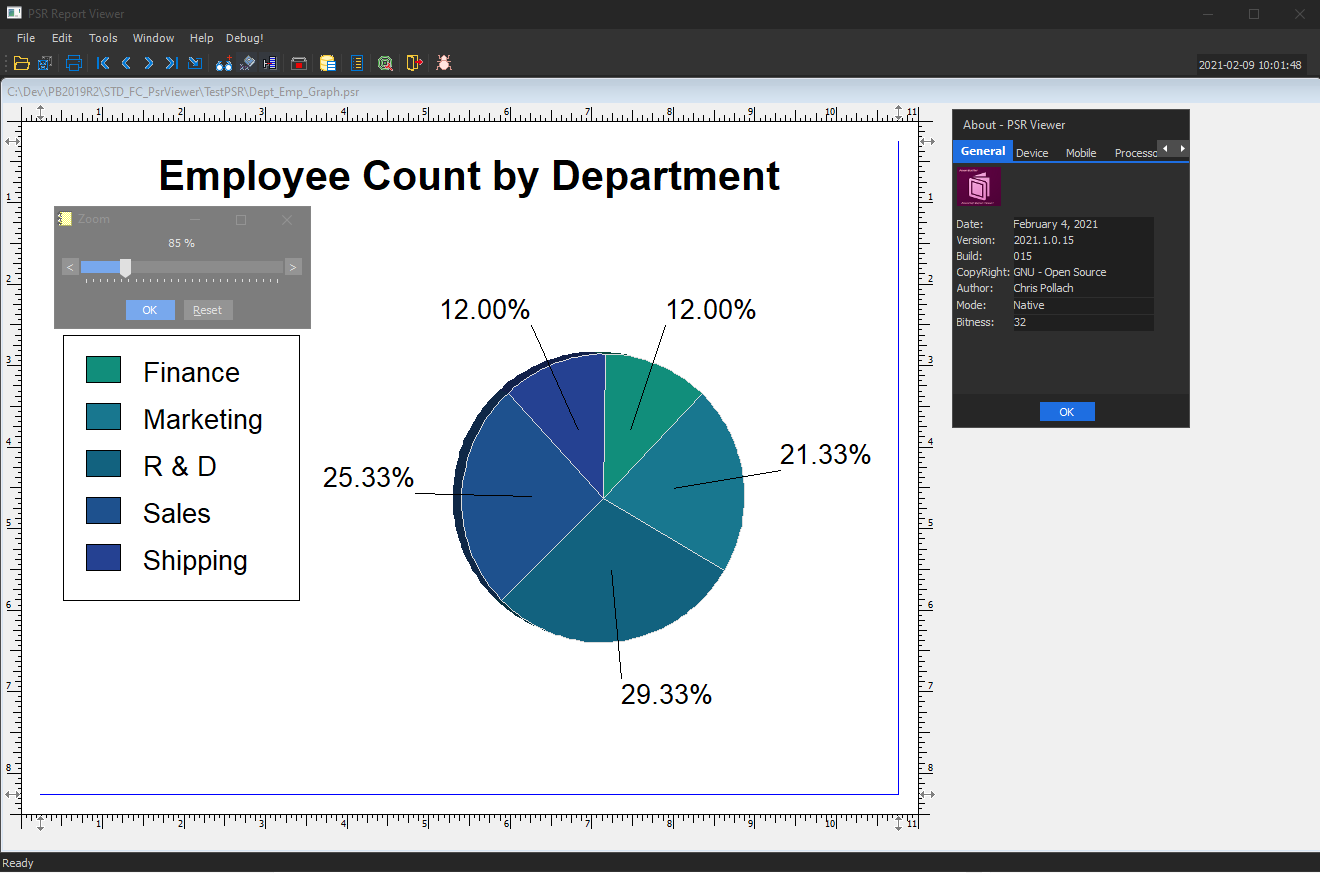Image resolution: width=1320 pixels, height=873 pixels.
Task: Open a PSR report file
Action: pyautogui.click(x=20, y=63)
